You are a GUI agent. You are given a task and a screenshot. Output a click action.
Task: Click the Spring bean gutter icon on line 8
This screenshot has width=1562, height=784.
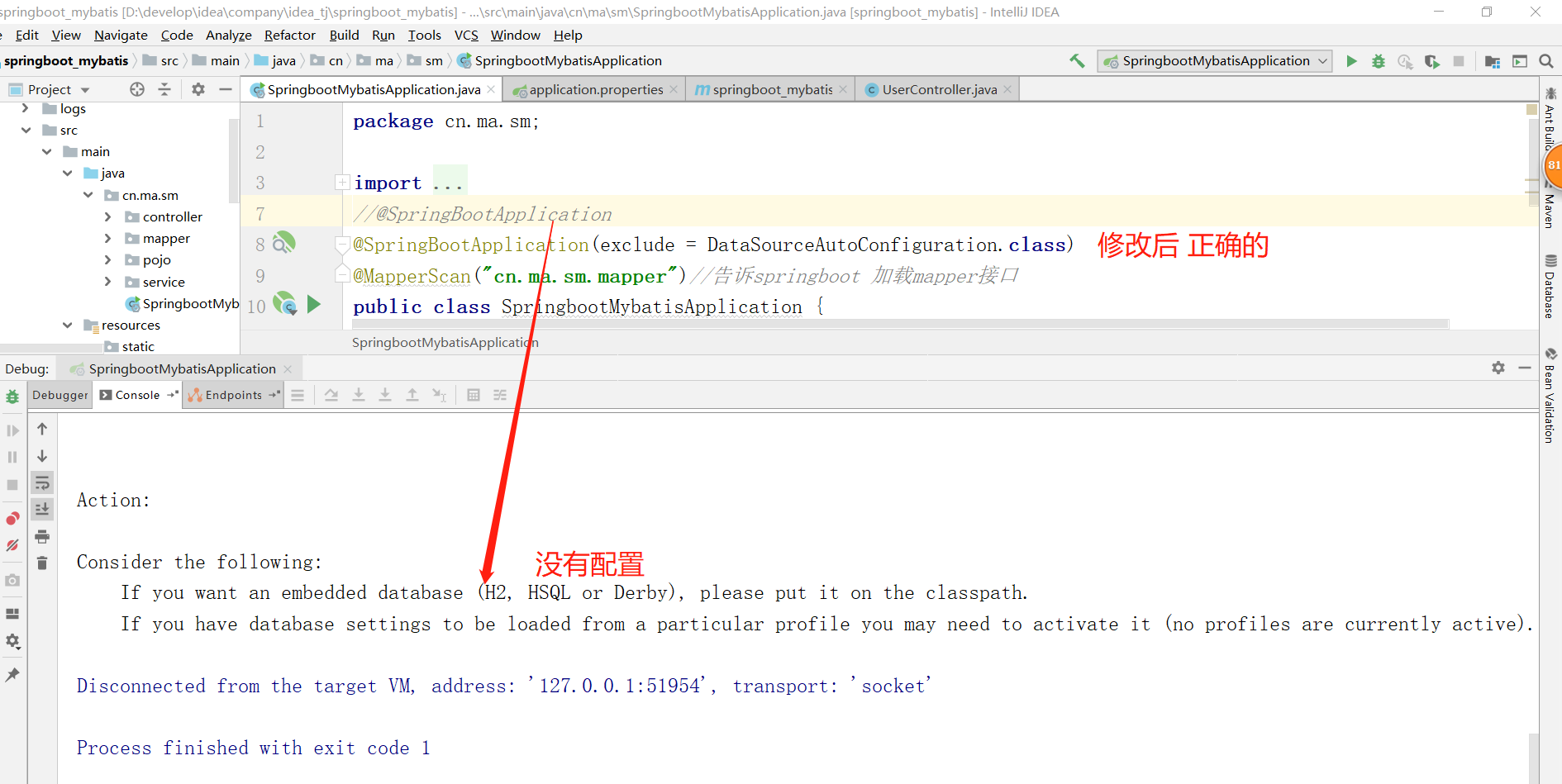(x=283, y=243)
